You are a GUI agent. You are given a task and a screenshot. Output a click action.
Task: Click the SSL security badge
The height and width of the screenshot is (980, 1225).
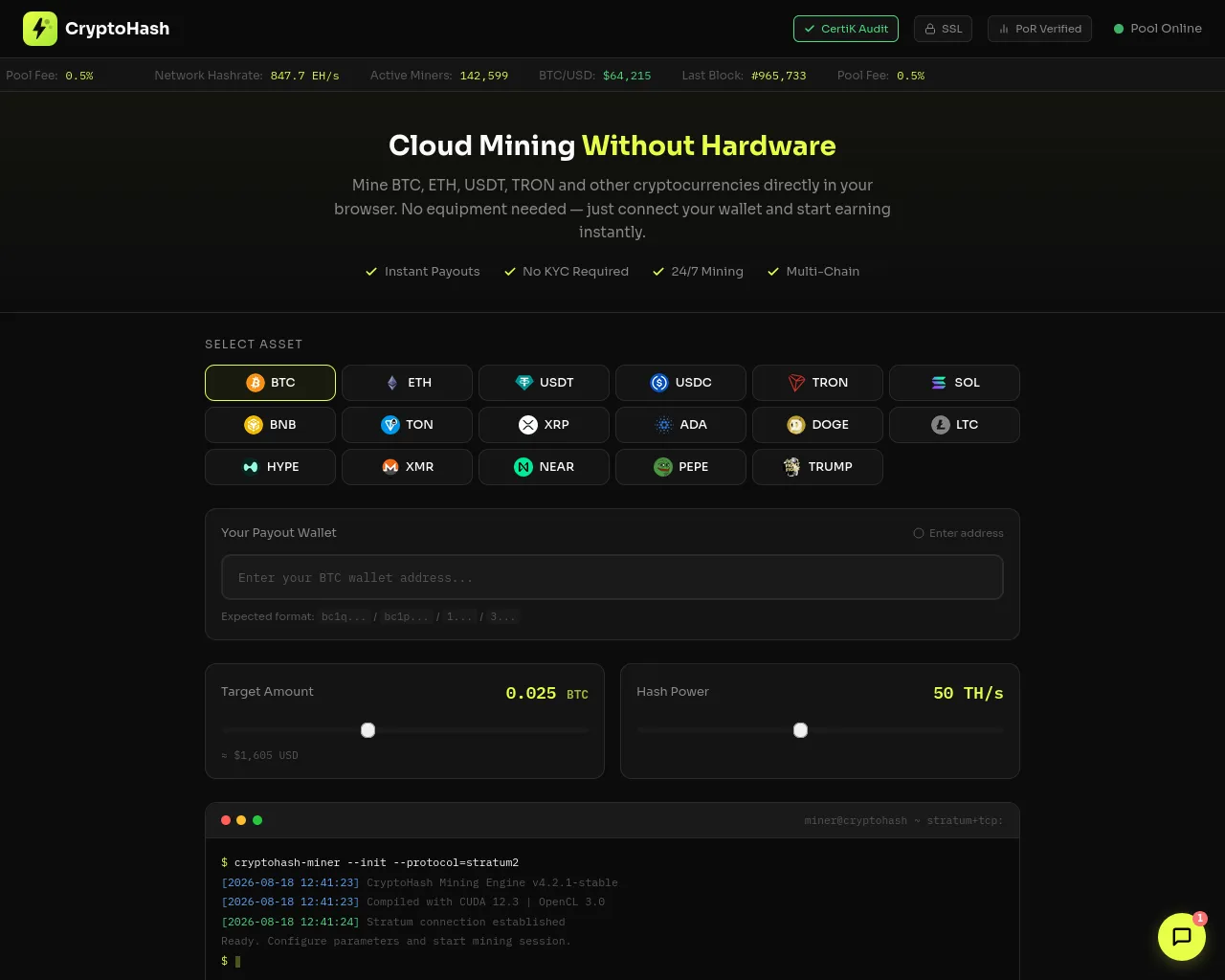pos(944,29)
